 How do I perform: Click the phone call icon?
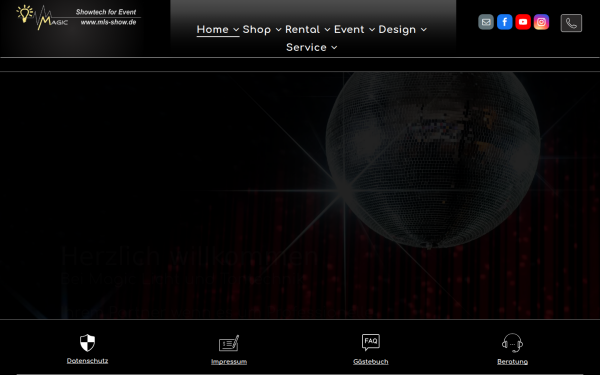(x=571, y=23)
